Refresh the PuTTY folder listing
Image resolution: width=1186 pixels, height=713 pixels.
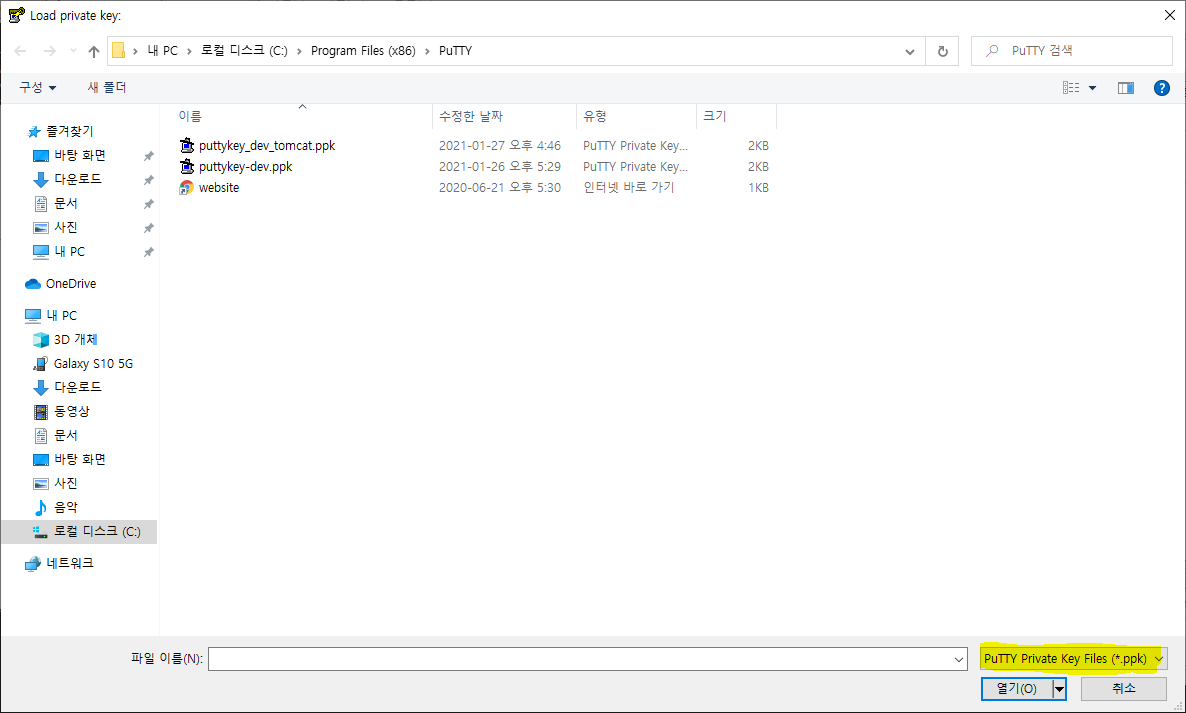tap(942, 51)
